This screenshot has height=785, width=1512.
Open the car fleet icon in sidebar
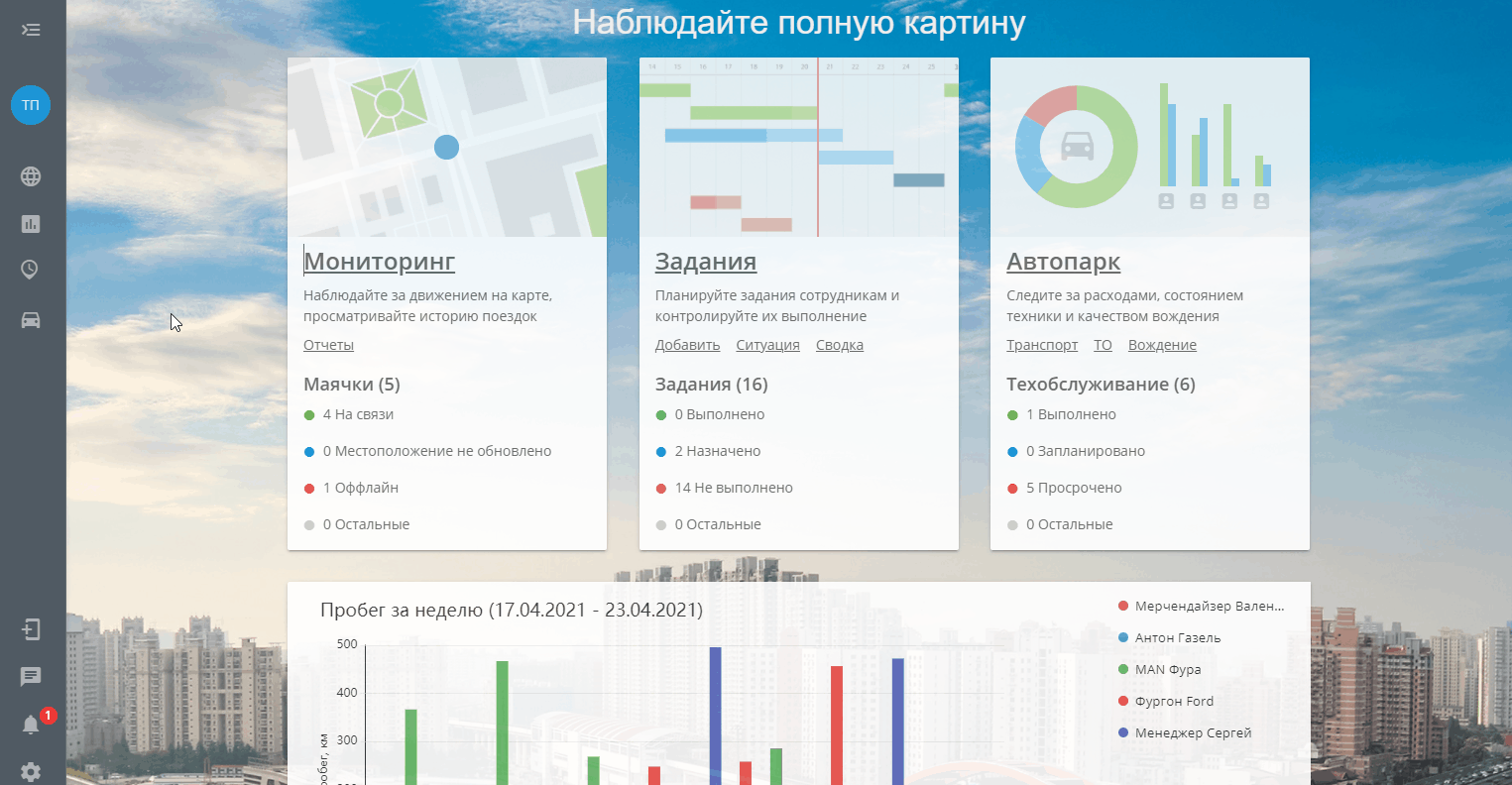click(x=31, y=320)
